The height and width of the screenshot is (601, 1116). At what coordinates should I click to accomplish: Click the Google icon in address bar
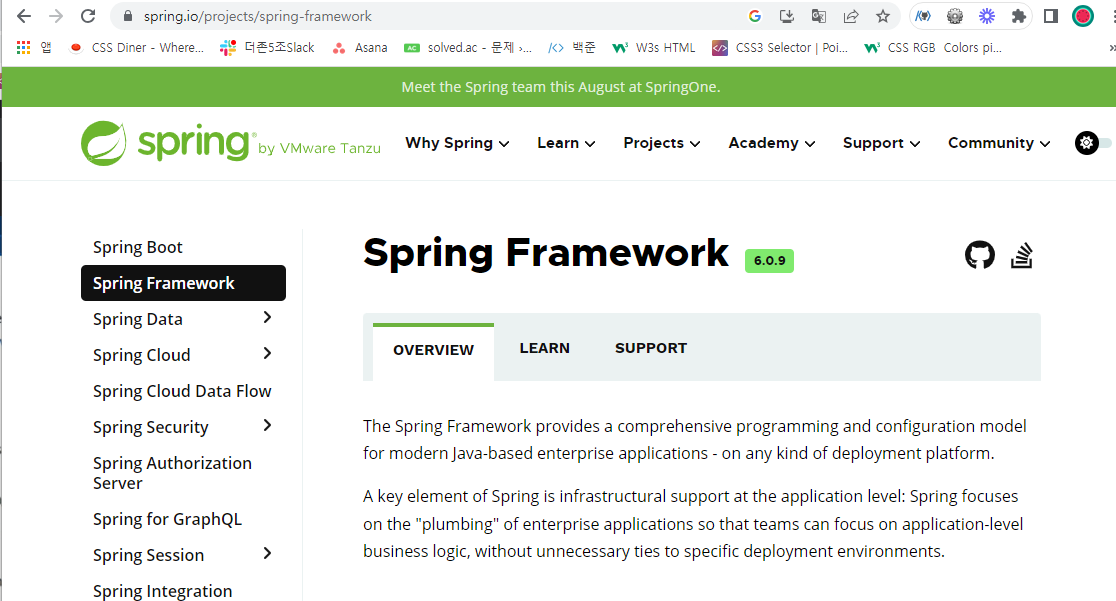coord(755,16)
